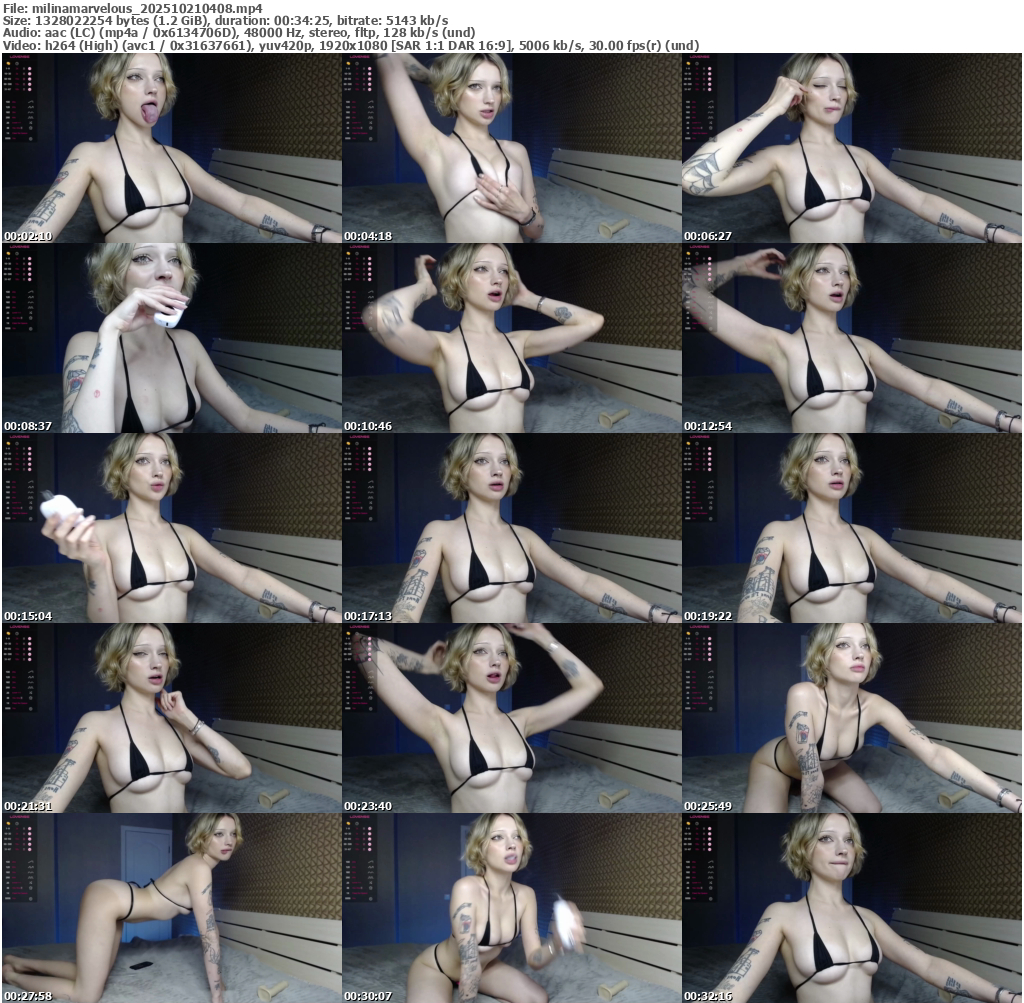This screenshot has width=1024, height=1003.
Task: Click the last thumbnail at 00:32:16
Action: [851, 908]
